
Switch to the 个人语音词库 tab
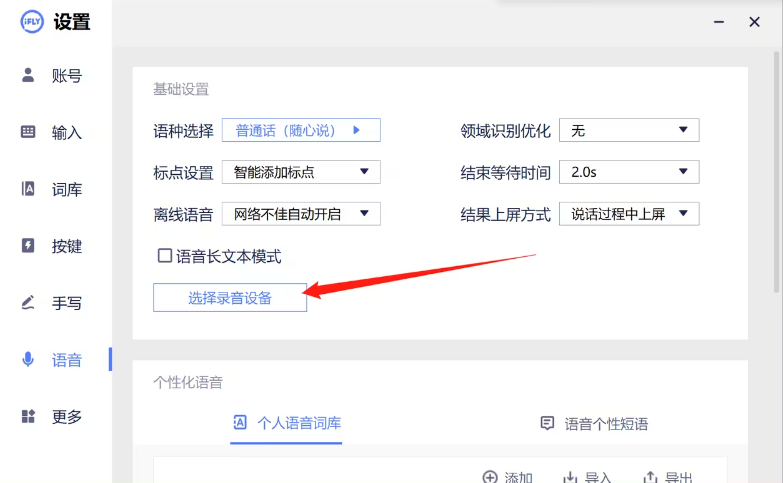286,424
